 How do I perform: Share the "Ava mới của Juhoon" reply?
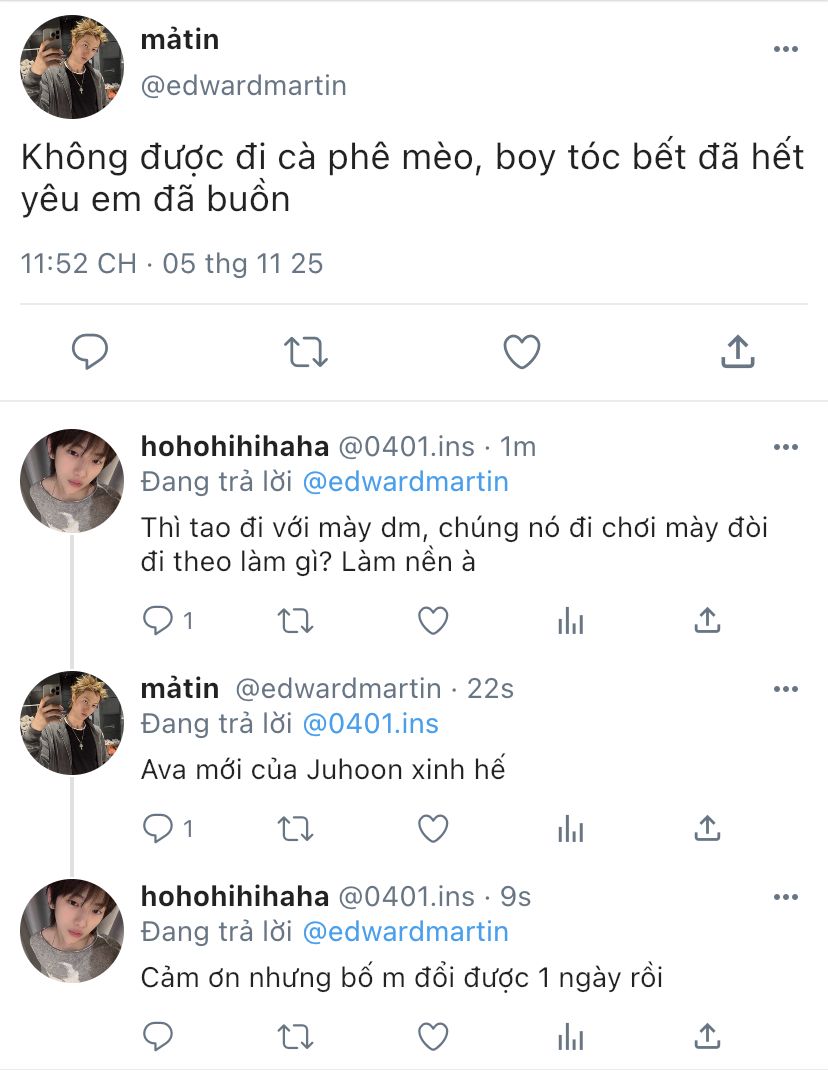[707, 828]
